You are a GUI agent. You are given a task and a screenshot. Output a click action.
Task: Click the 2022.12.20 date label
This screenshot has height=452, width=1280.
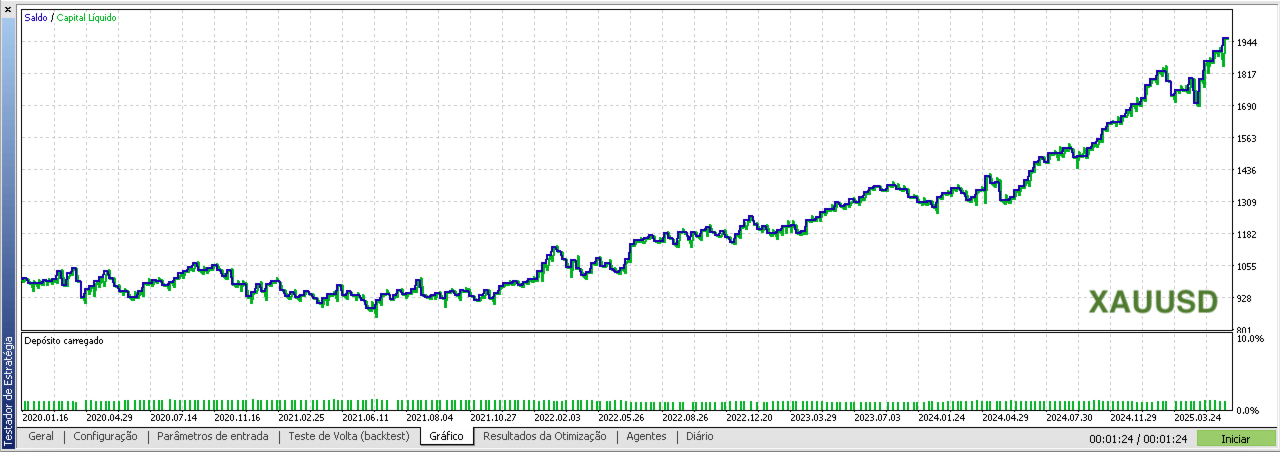[750, 418]
